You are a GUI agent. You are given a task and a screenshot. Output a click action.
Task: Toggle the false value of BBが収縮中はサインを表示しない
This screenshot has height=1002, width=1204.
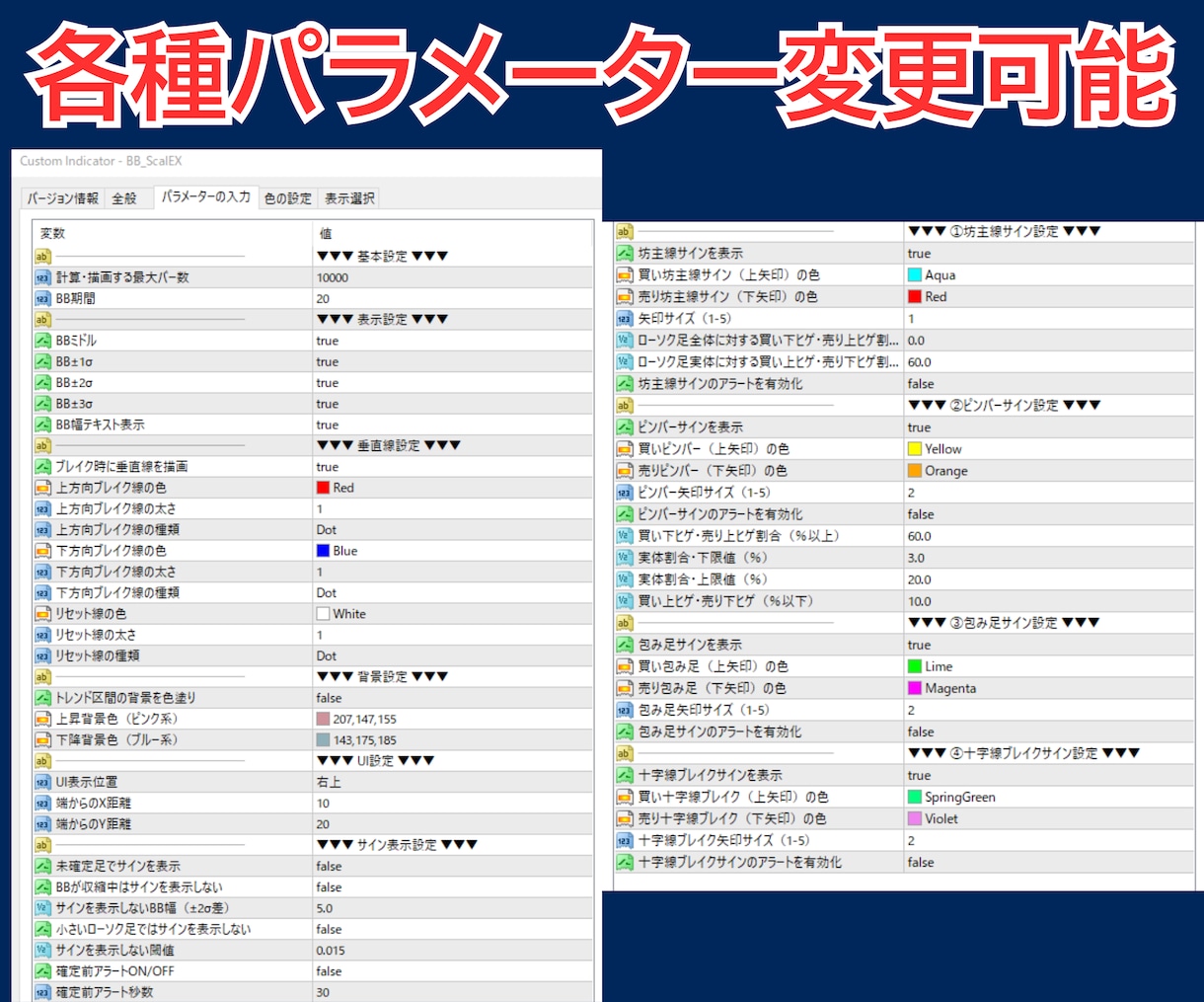tap(330, 887)
